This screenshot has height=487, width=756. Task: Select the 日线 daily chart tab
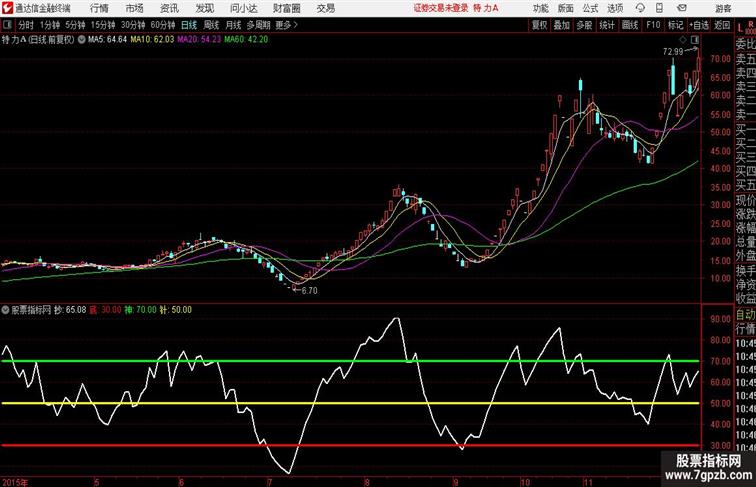(189, 25)
